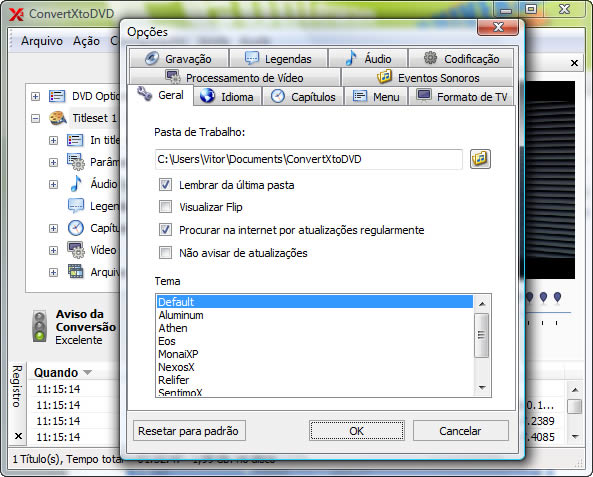This screenshot has width=593, height=477.
Task: Click the theme list scrollbar thumb
Action: [x=481, y=335]
